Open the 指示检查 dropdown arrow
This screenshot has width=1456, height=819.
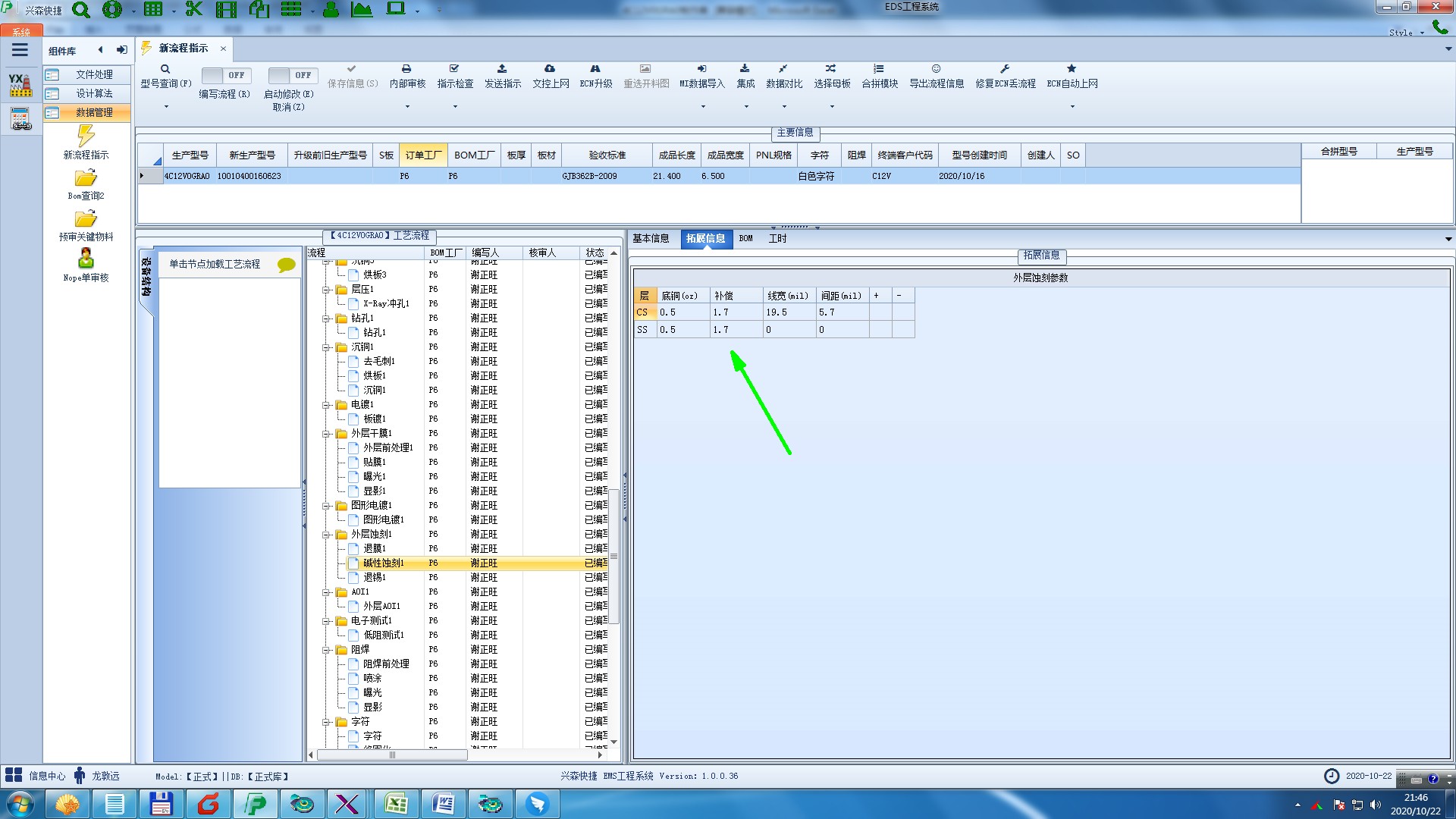[x=455, y=107]
